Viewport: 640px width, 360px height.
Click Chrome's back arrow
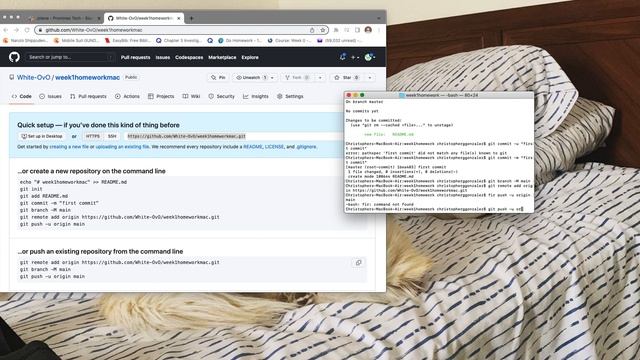click(6, 30)
